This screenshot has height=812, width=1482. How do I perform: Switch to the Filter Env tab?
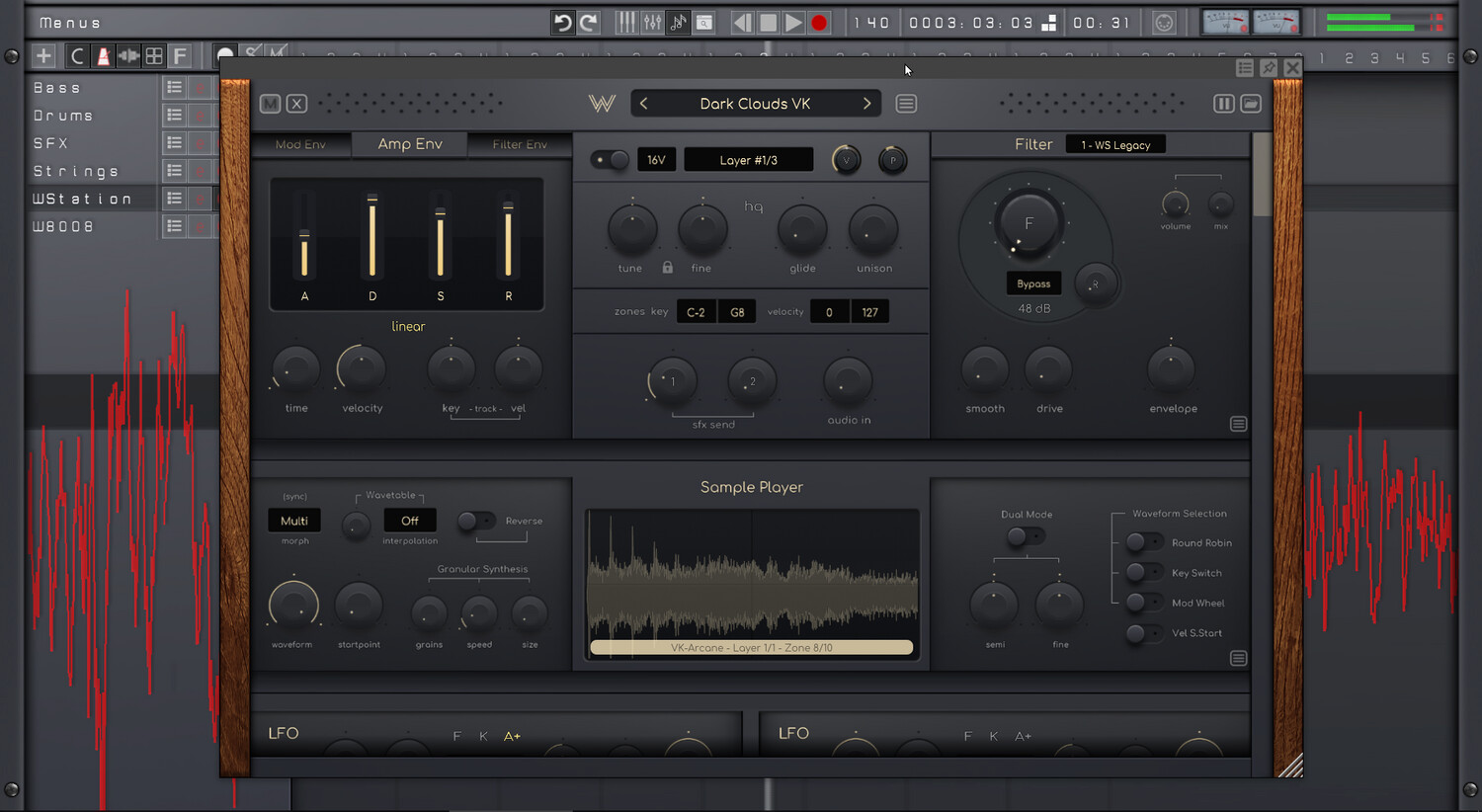pyautogui.click(x=520, y=144)
